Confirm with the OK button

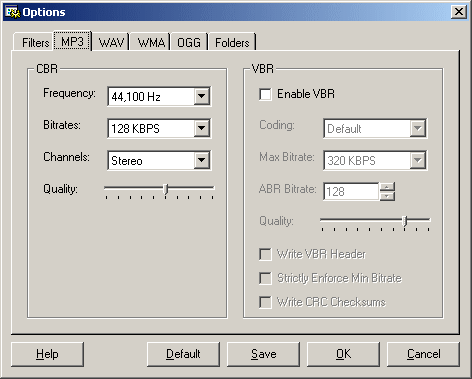343,354
